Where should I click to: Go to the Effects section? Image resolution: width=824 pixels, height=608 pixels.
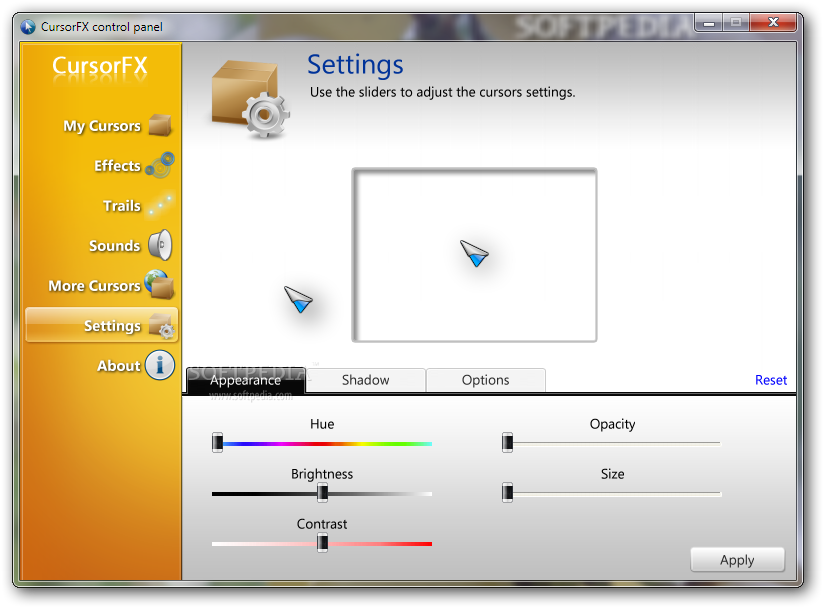[x=117, y=166]
